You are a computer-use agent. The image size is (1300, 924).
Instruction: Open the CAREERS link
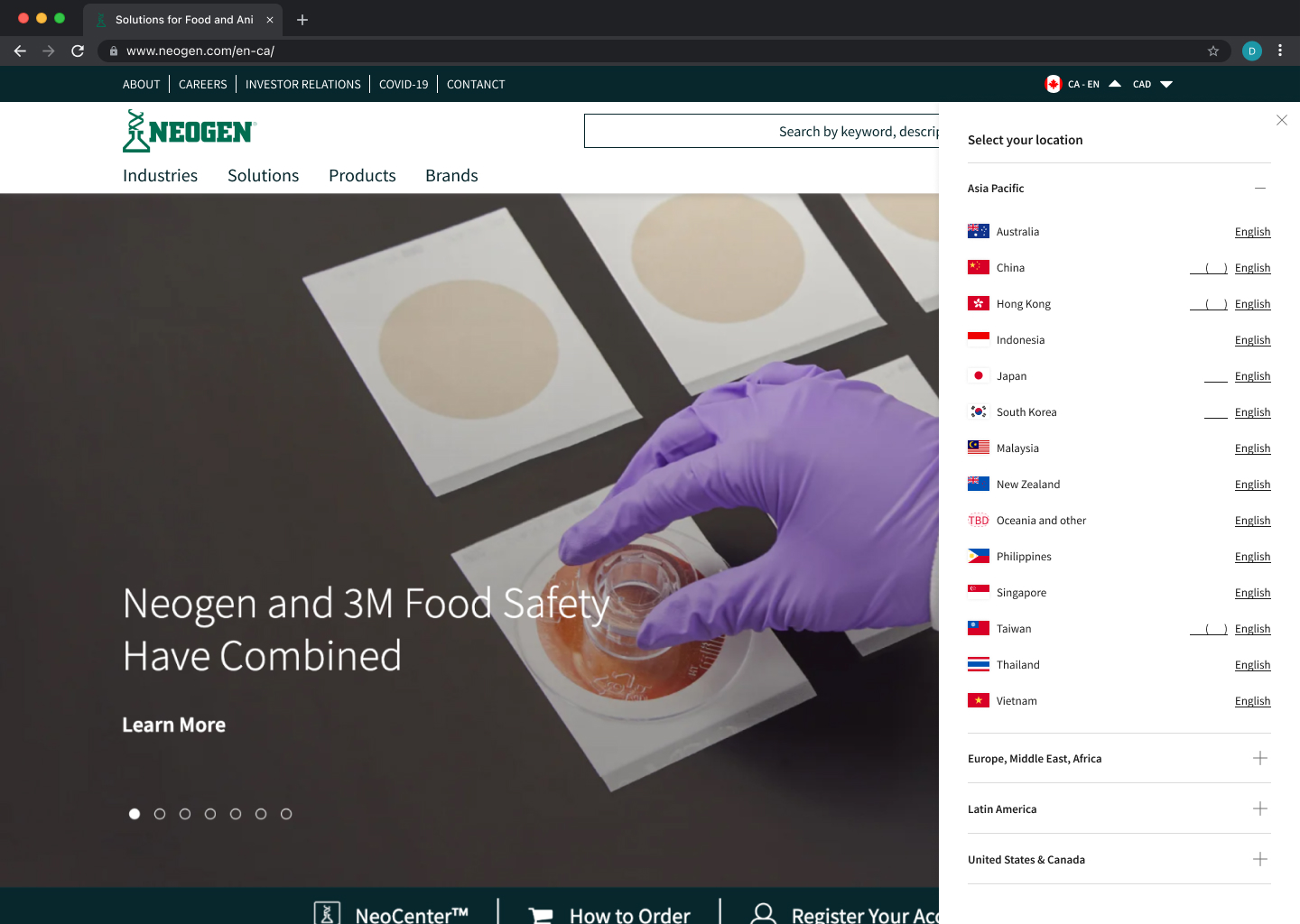pyautogui.click(x=202, y=84)
